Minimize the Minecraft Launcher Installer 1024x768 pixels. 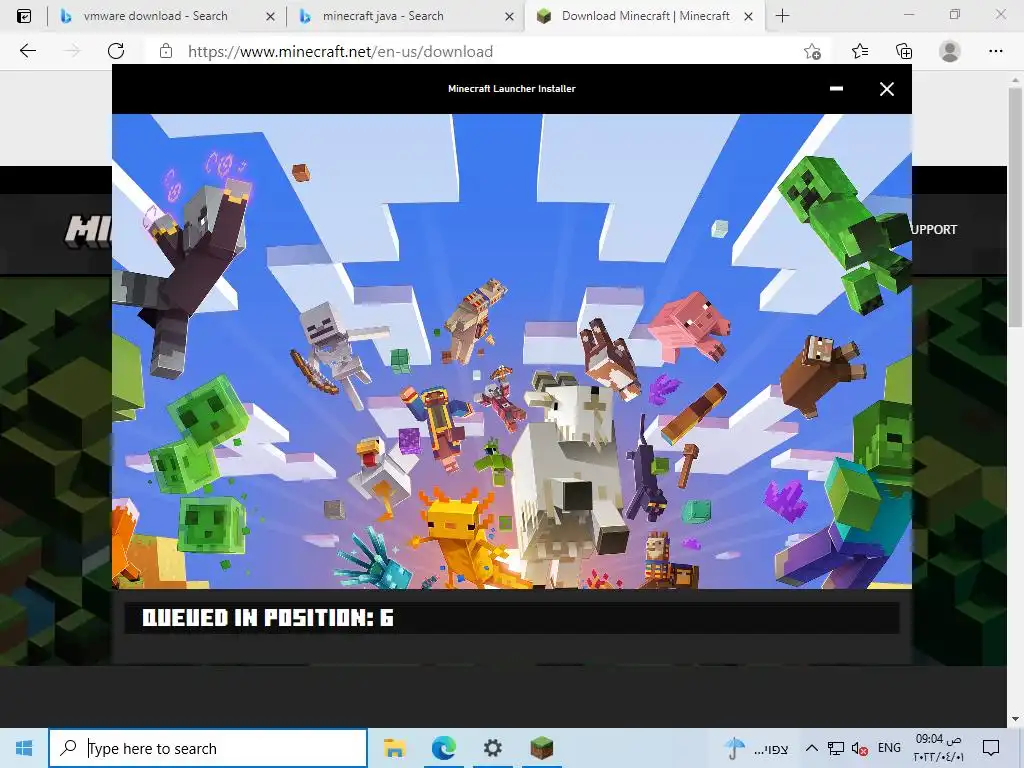pos(836,89)
